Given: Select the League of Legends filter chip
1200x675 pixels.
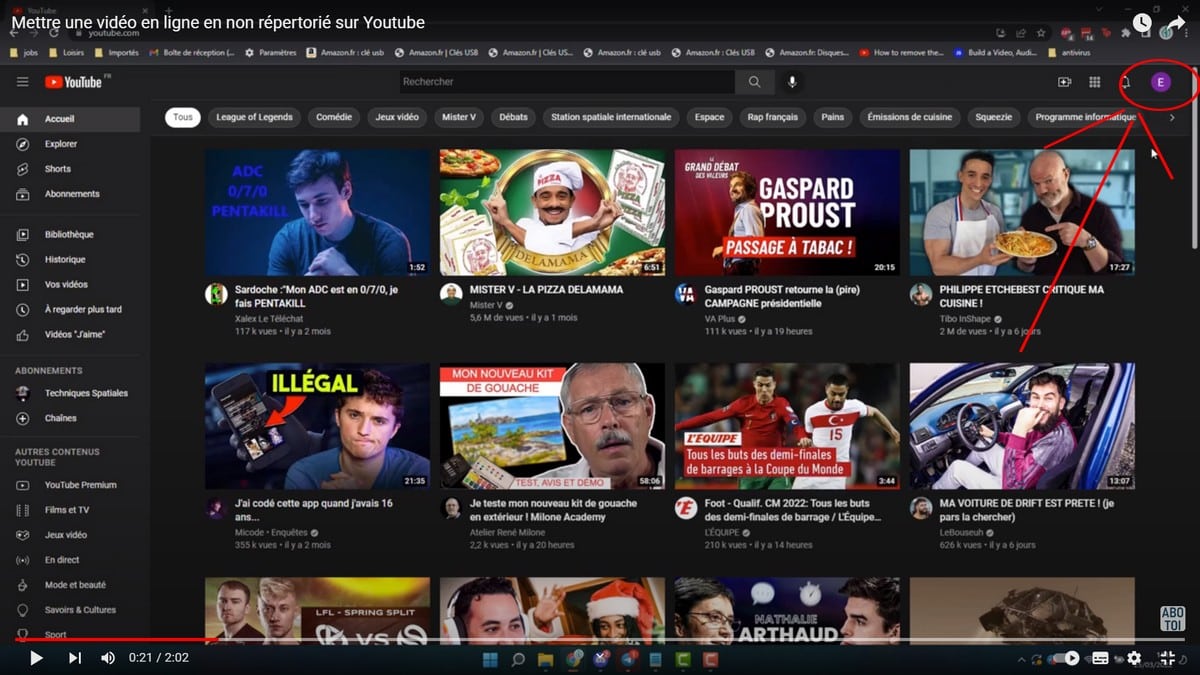Looking at the screenshot, I should (x=255, y=117).
